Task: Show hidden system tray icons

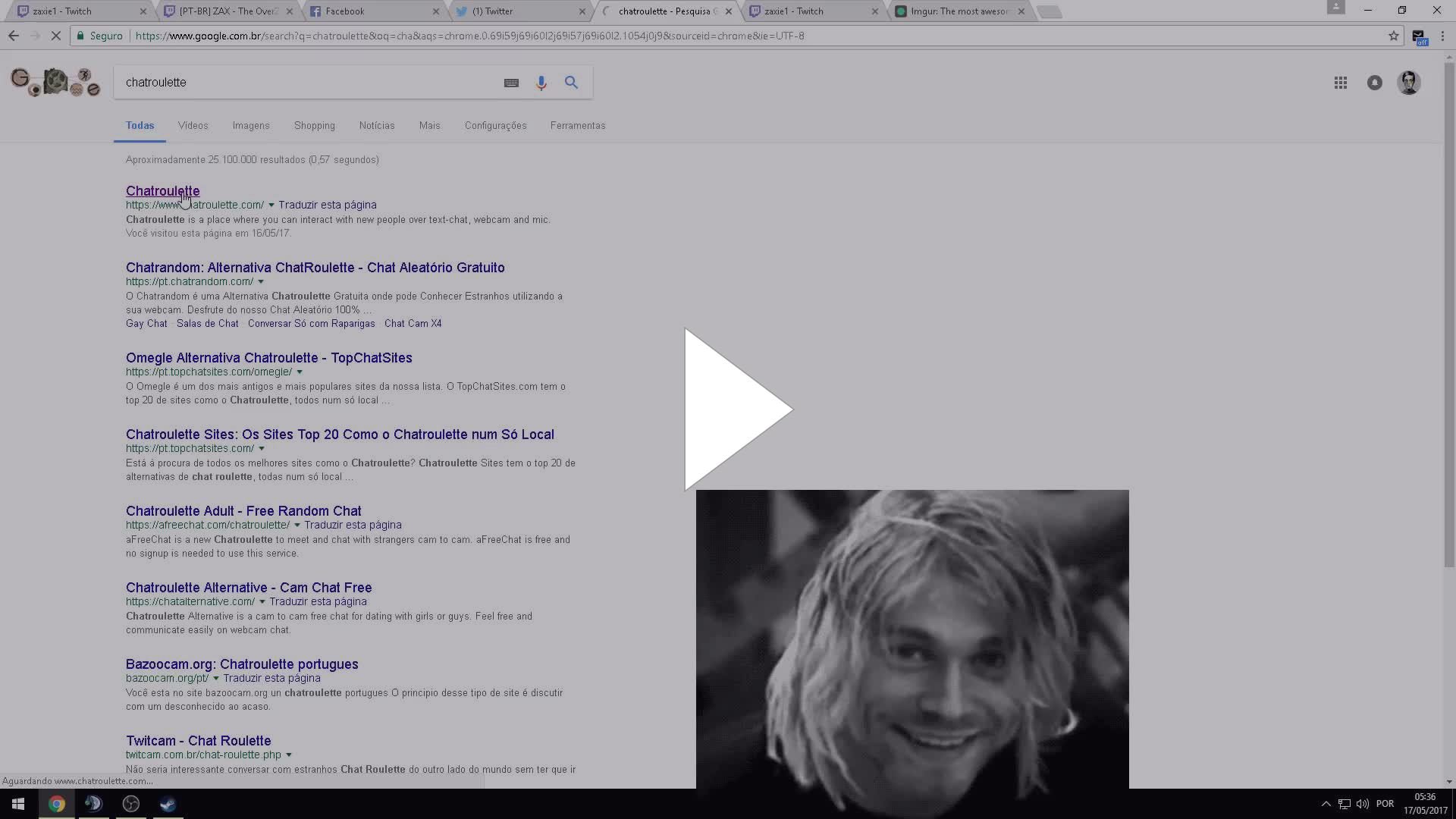Action: point(1326,804)
